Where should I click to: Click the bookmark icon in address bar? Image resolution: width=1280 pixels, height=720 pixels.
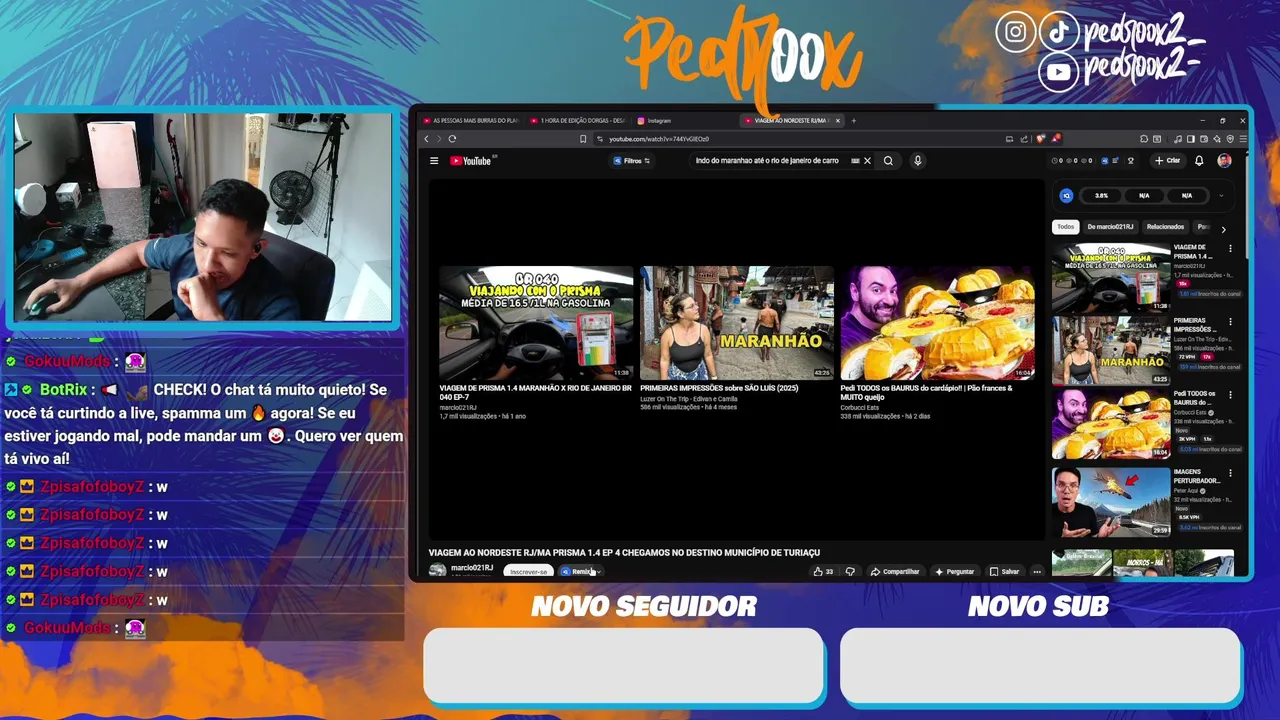click(583, 139)
